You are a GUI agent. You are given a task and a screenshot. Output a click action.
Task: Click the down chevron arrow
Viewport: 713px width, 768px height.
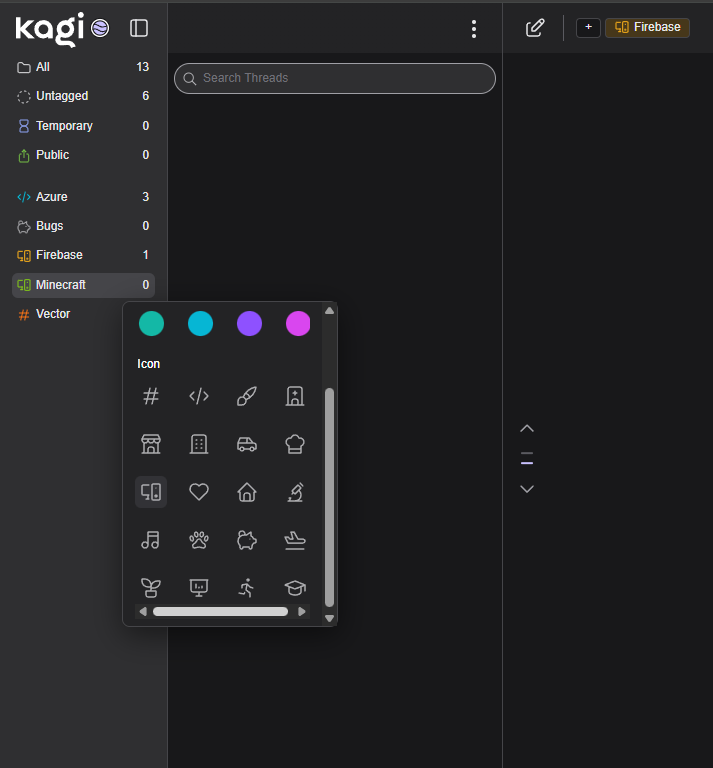(527, 489)
